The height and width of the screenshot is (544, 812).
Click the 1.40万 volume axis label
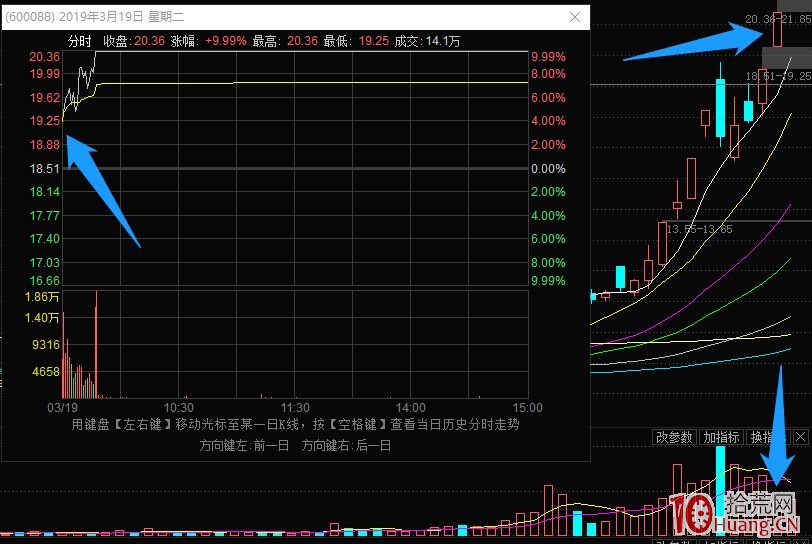[x=42, y=318]
